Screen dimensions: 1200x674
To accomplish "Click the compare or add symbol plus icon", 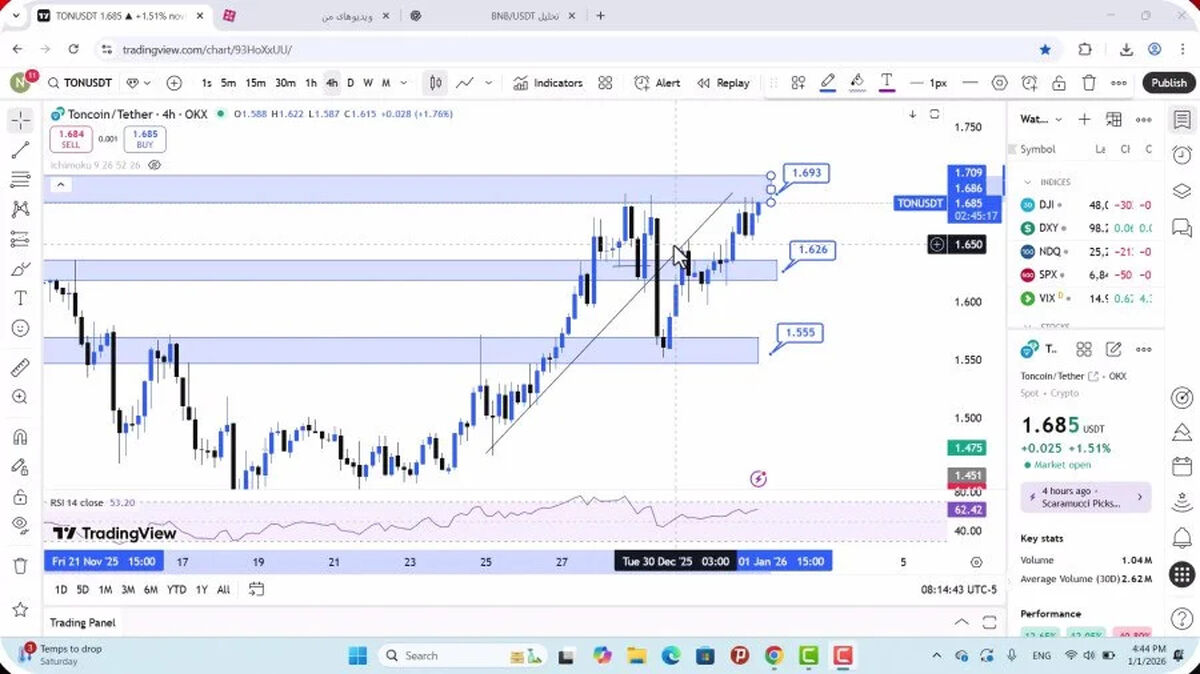I will pyautogui.click(x=174, y=83).
